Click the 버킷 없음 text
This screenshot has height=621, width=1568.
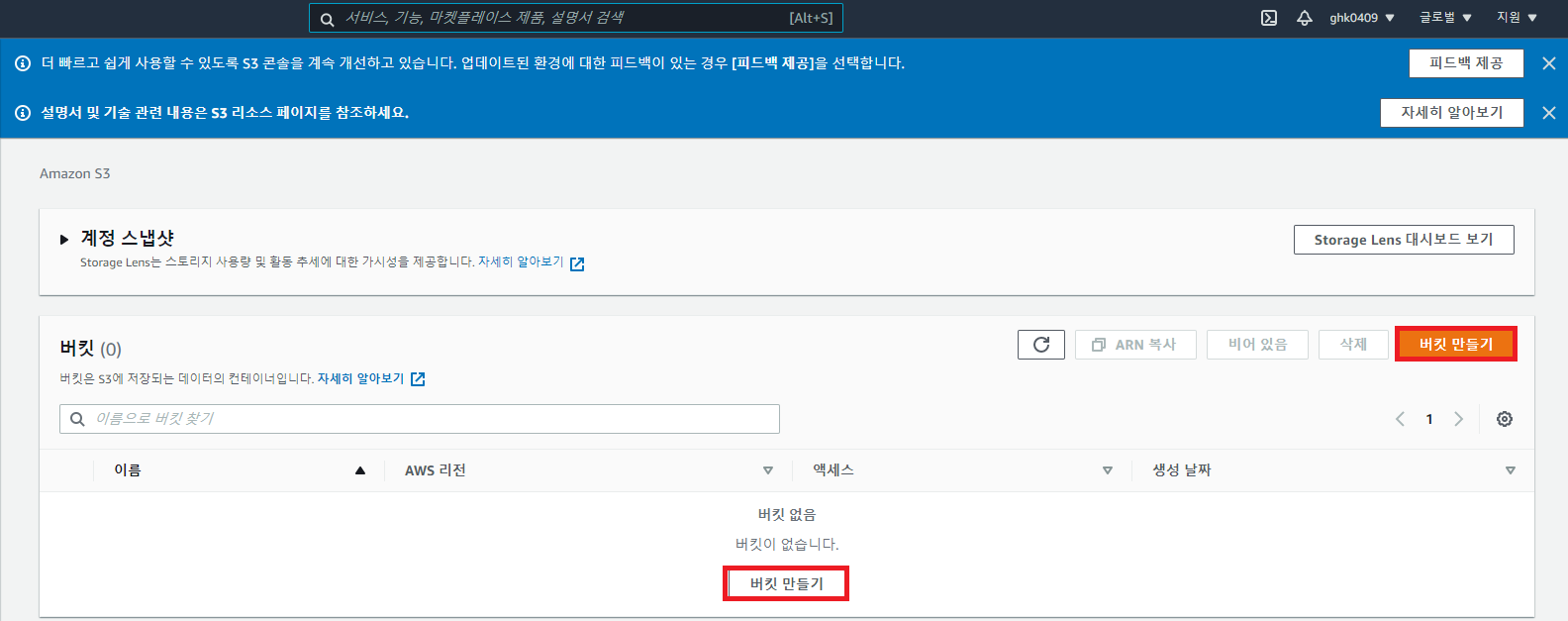tap(787, 515)
